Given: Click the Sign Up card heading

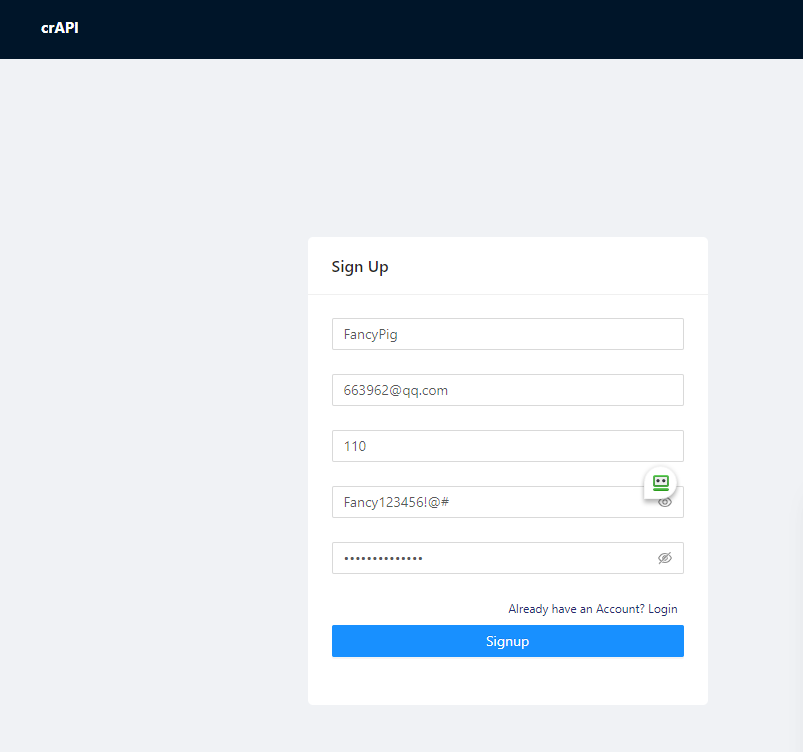Looking at the screenshot, I should tap(360, 267).
